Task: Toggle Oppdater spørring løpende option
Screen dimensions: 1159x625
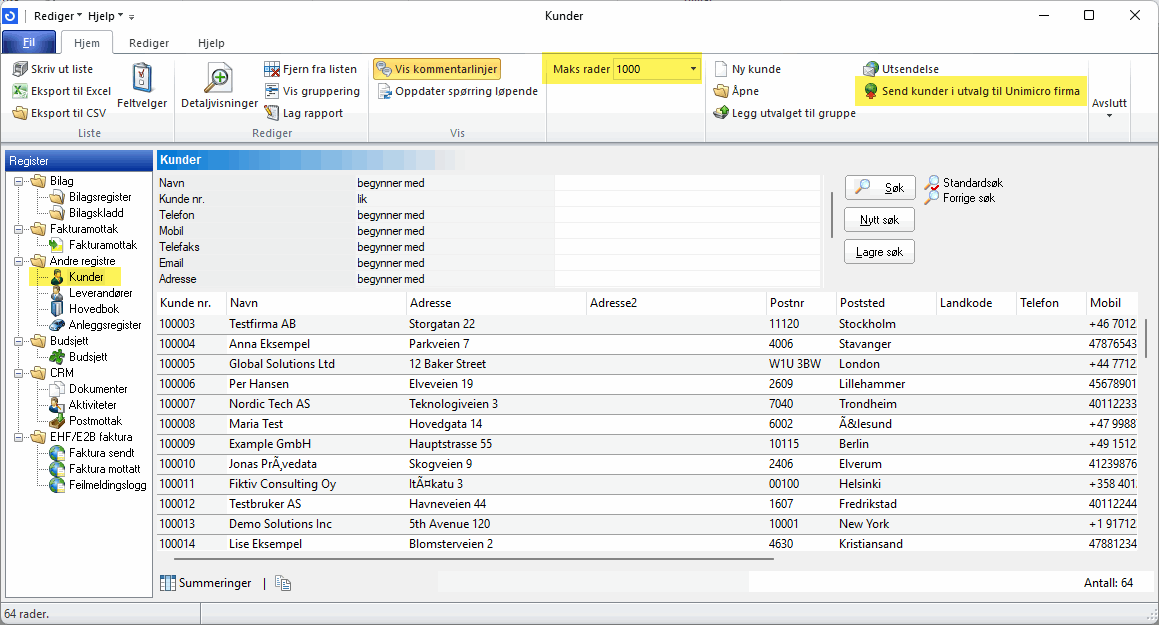Action: [458, 91]
